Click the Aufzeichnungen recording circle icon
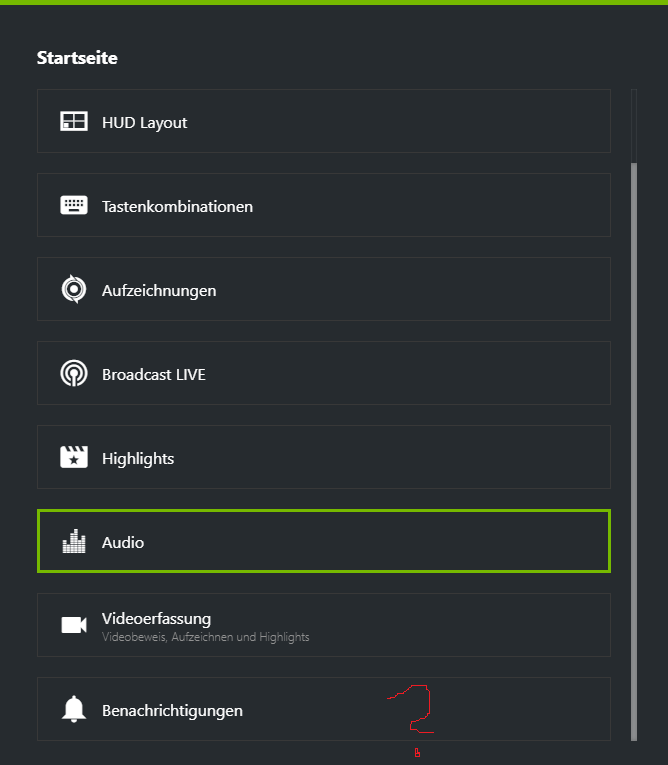This screenshot has height=765, width=668. pyautogui.click(x=74, y=289)
